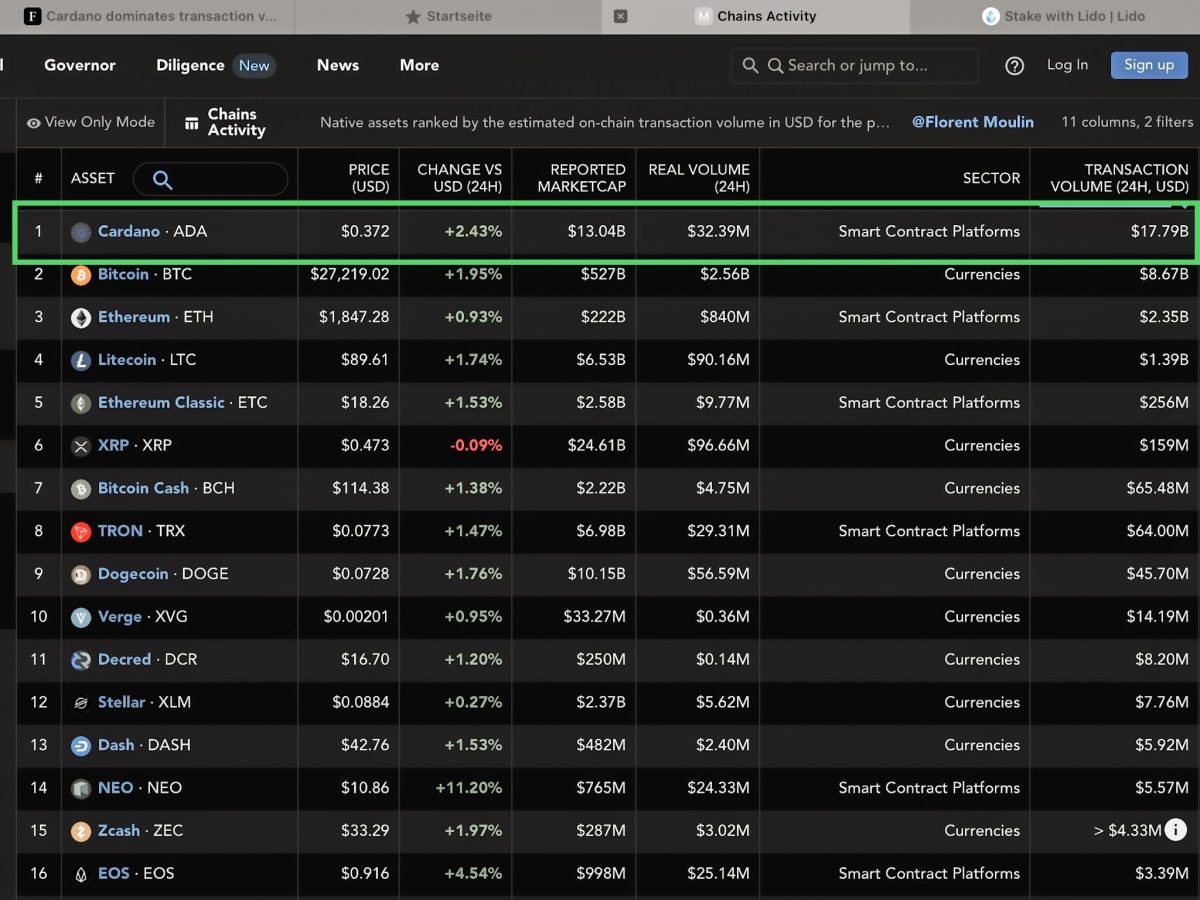Open the Cardano asset link

[129, 232]
